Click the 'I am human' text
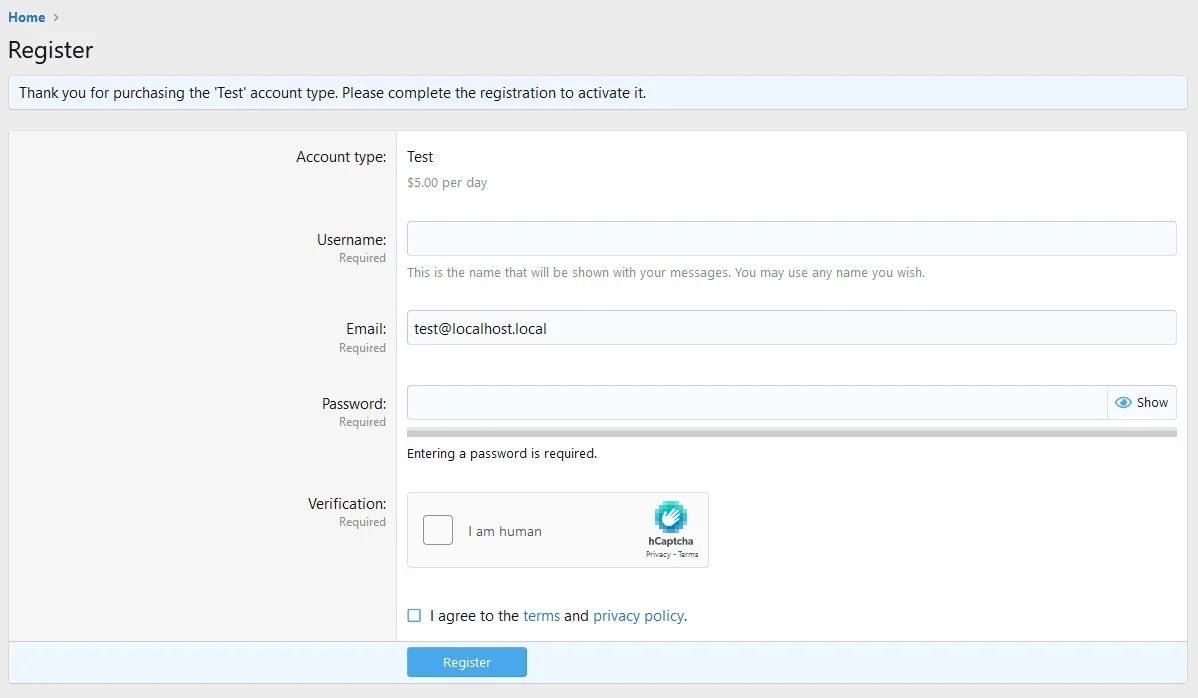 click(505, 531)
